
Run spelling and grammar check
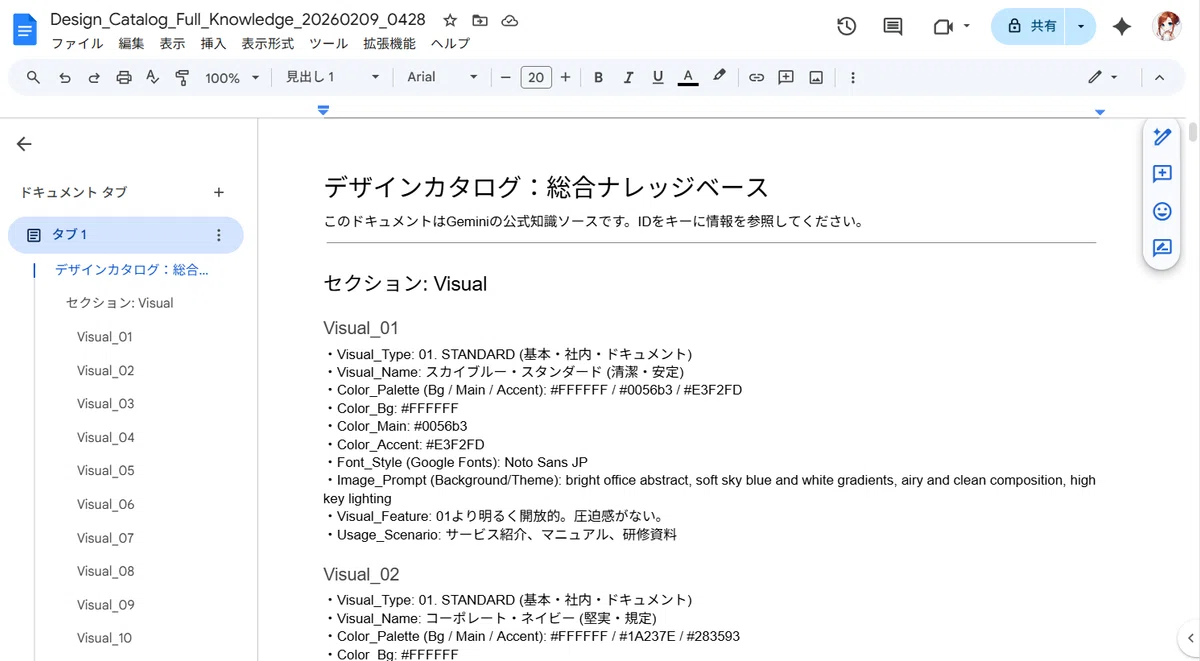tap(153, 77)
